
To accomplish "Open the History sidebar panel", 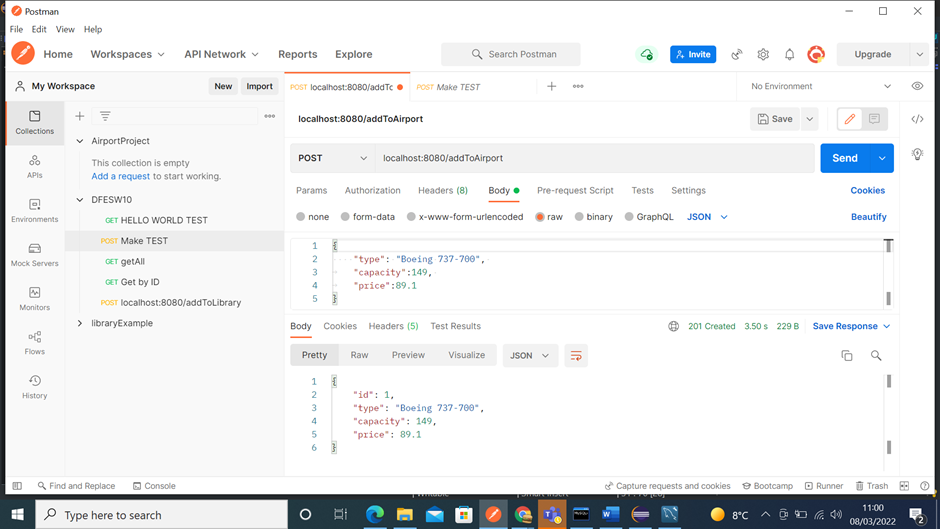I will [35, 387].
